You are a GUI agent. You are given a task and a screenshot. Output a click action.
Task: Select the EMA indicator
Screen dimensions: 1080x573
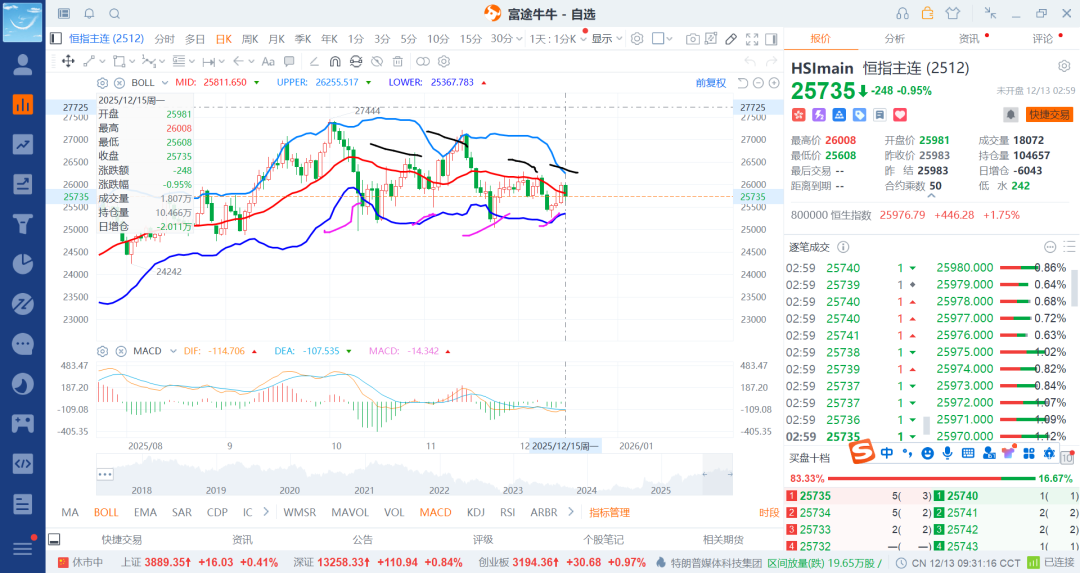point(145,512)
